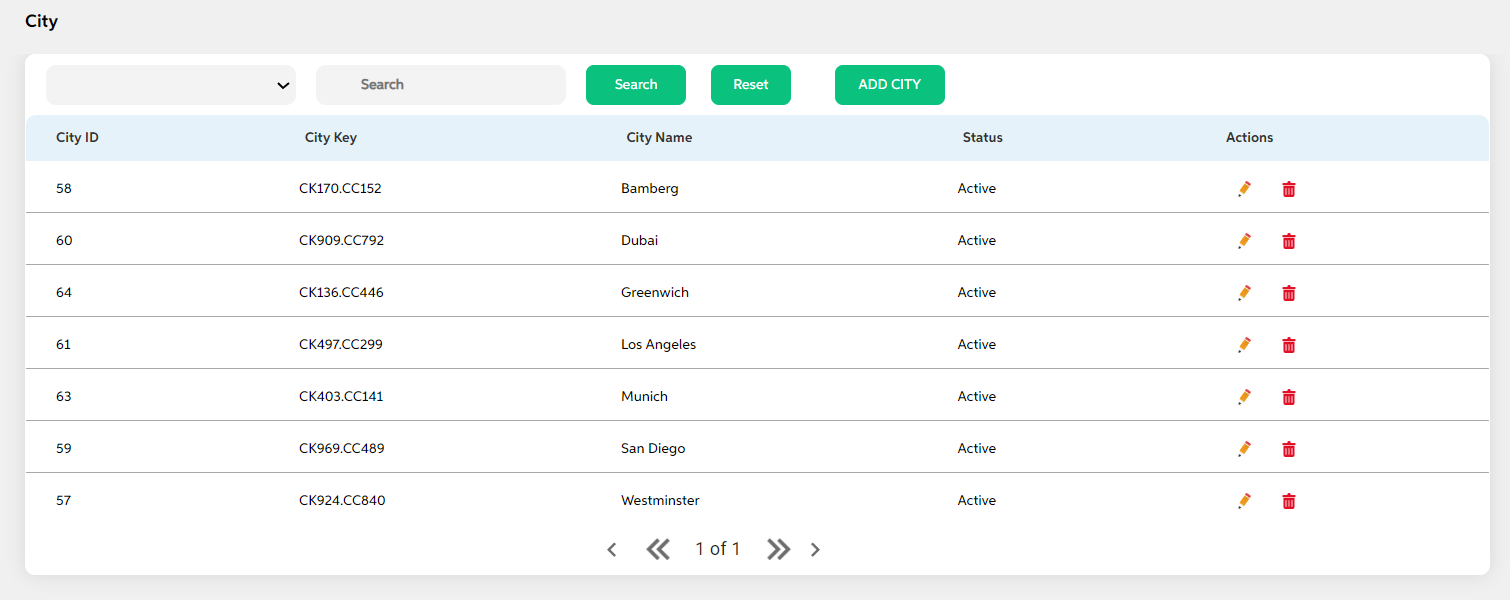Screen dimensions: 1510x600
Task: Click the City Name column header
Action: coord(659,138)
